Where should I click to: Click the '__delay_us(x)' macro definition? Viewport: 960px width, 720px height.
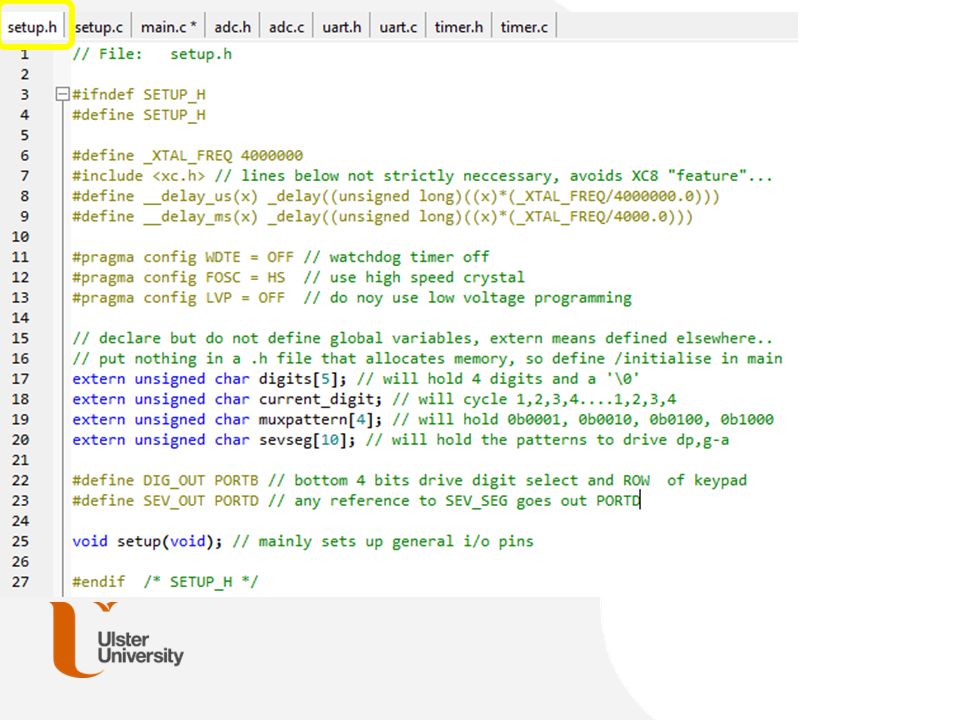(396, 197)
